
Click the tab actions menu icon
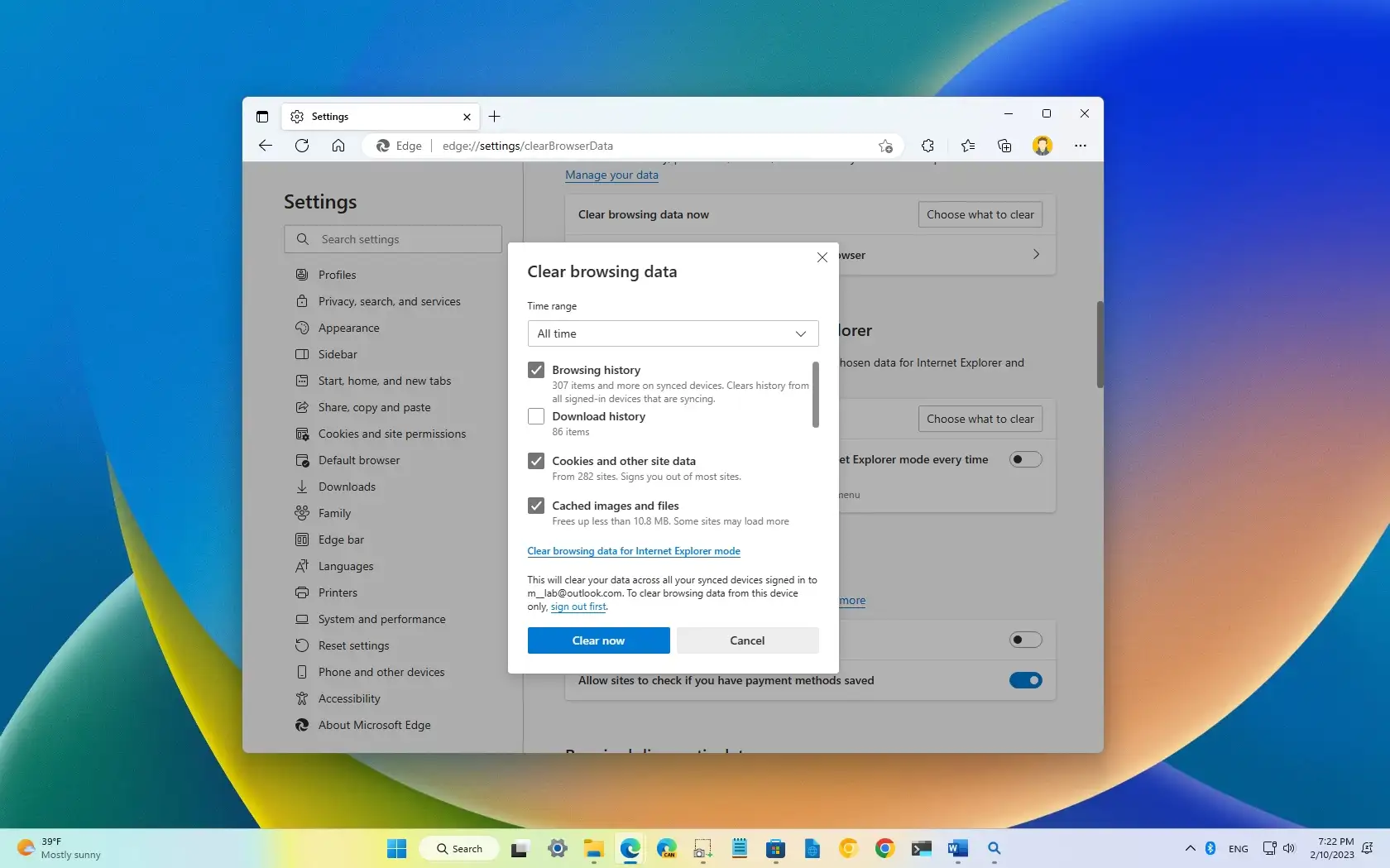(x=262, y=117)
